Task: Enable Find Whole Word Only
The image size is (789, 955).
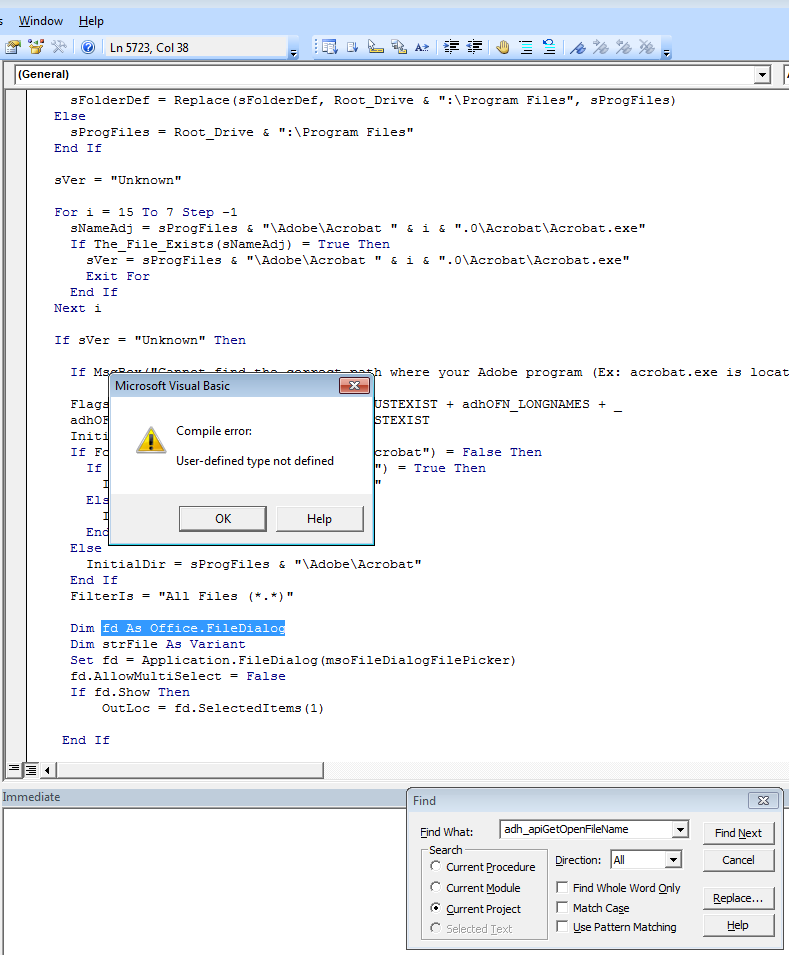Action: point(562,887)
